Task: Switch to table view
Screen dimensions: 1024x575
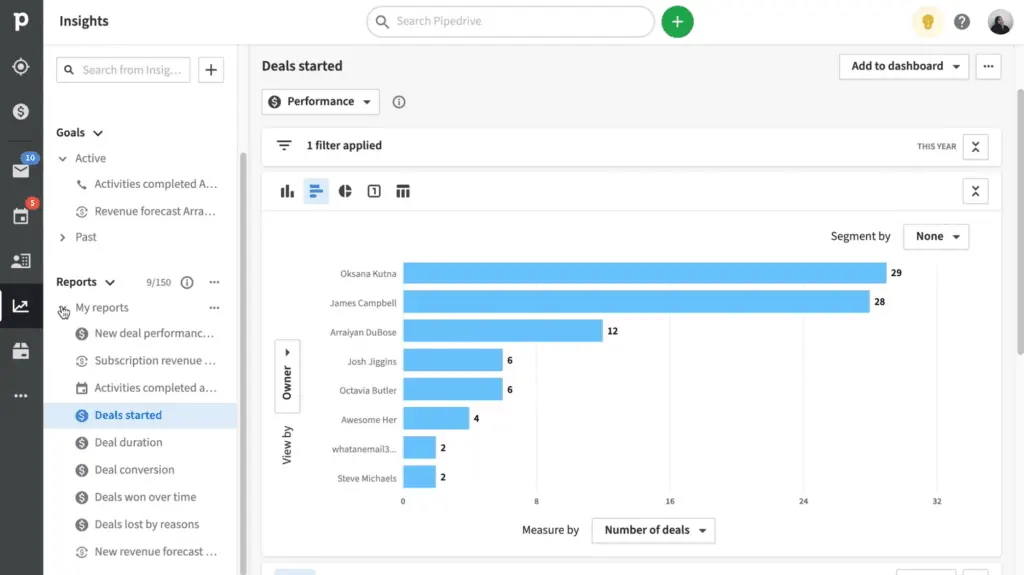Action: [403, 191]
